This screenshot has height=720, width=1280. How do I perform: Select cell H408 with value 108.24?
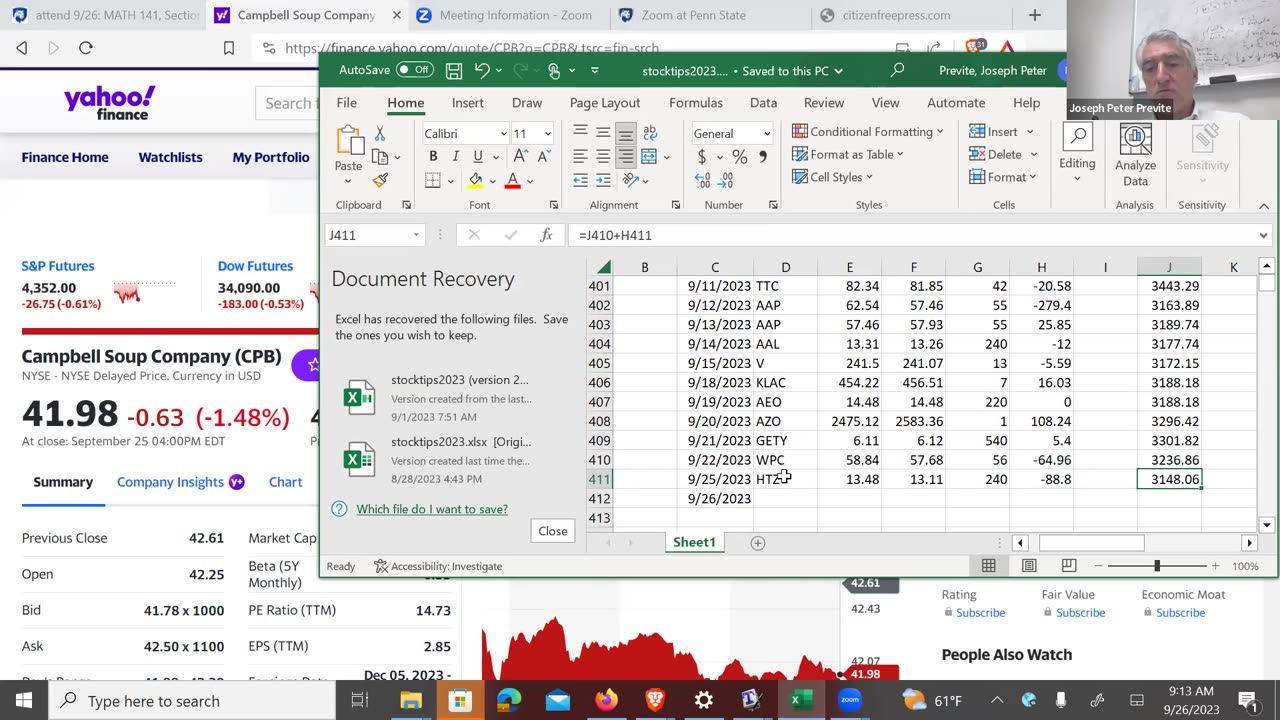click(x=1041, y=421)
